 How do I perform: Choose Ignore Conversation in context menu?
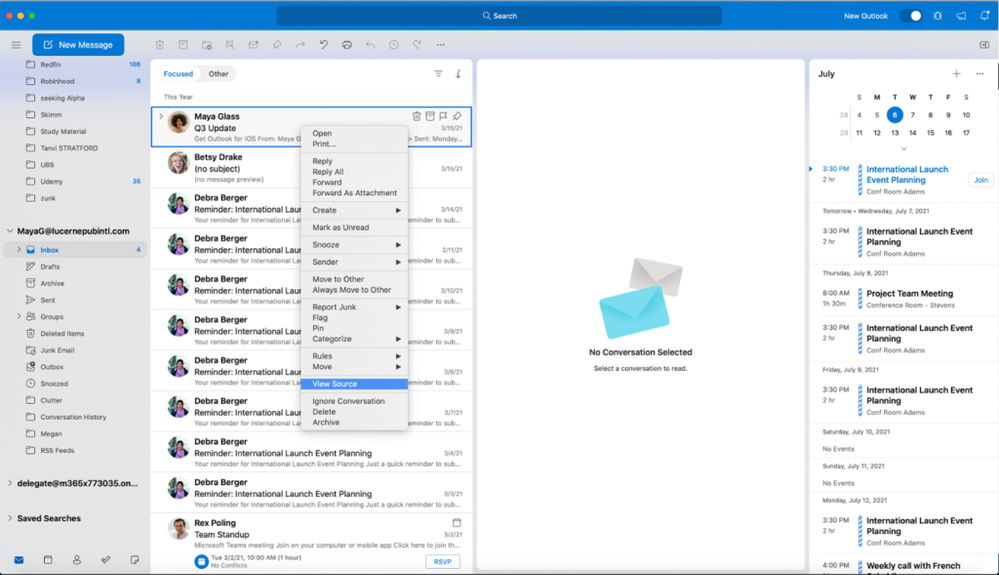coord(354,401)
